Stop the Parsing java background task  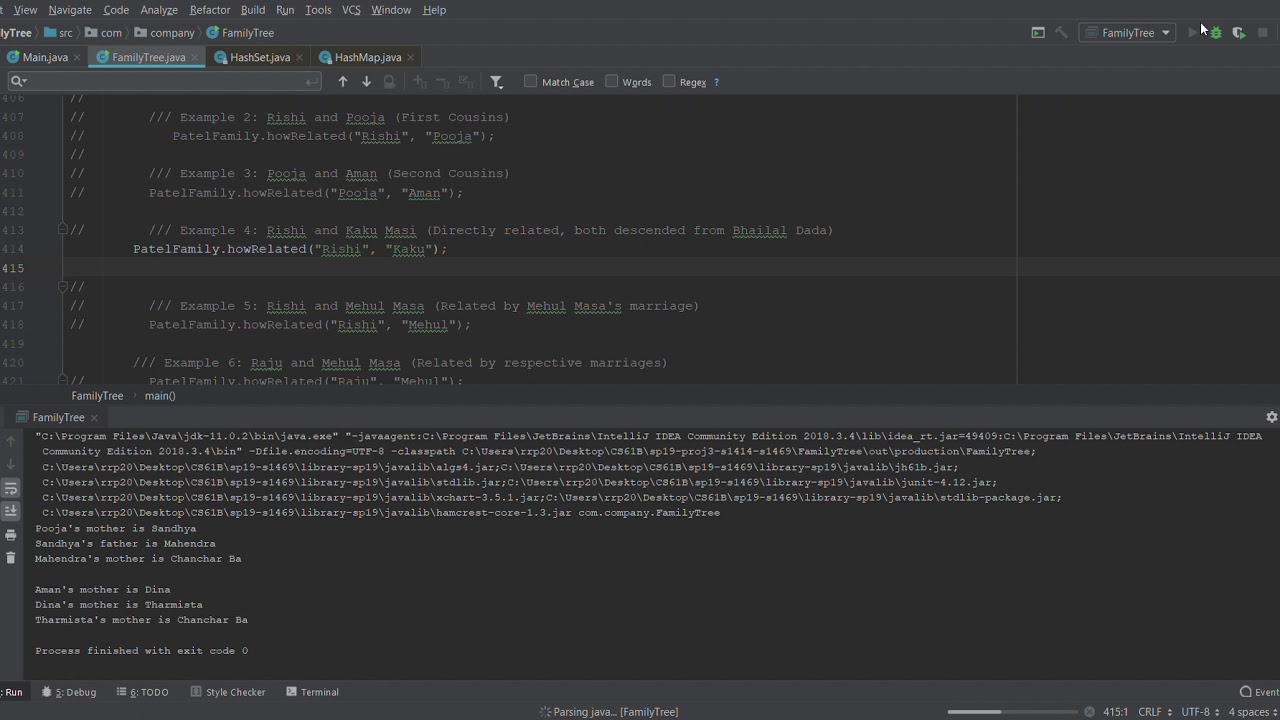tap(1089, 712)
